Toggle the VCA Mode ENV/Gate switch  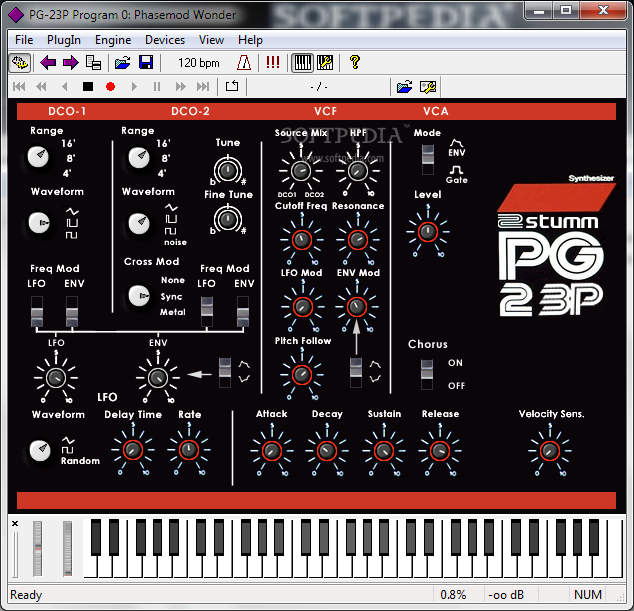[428, 160]
